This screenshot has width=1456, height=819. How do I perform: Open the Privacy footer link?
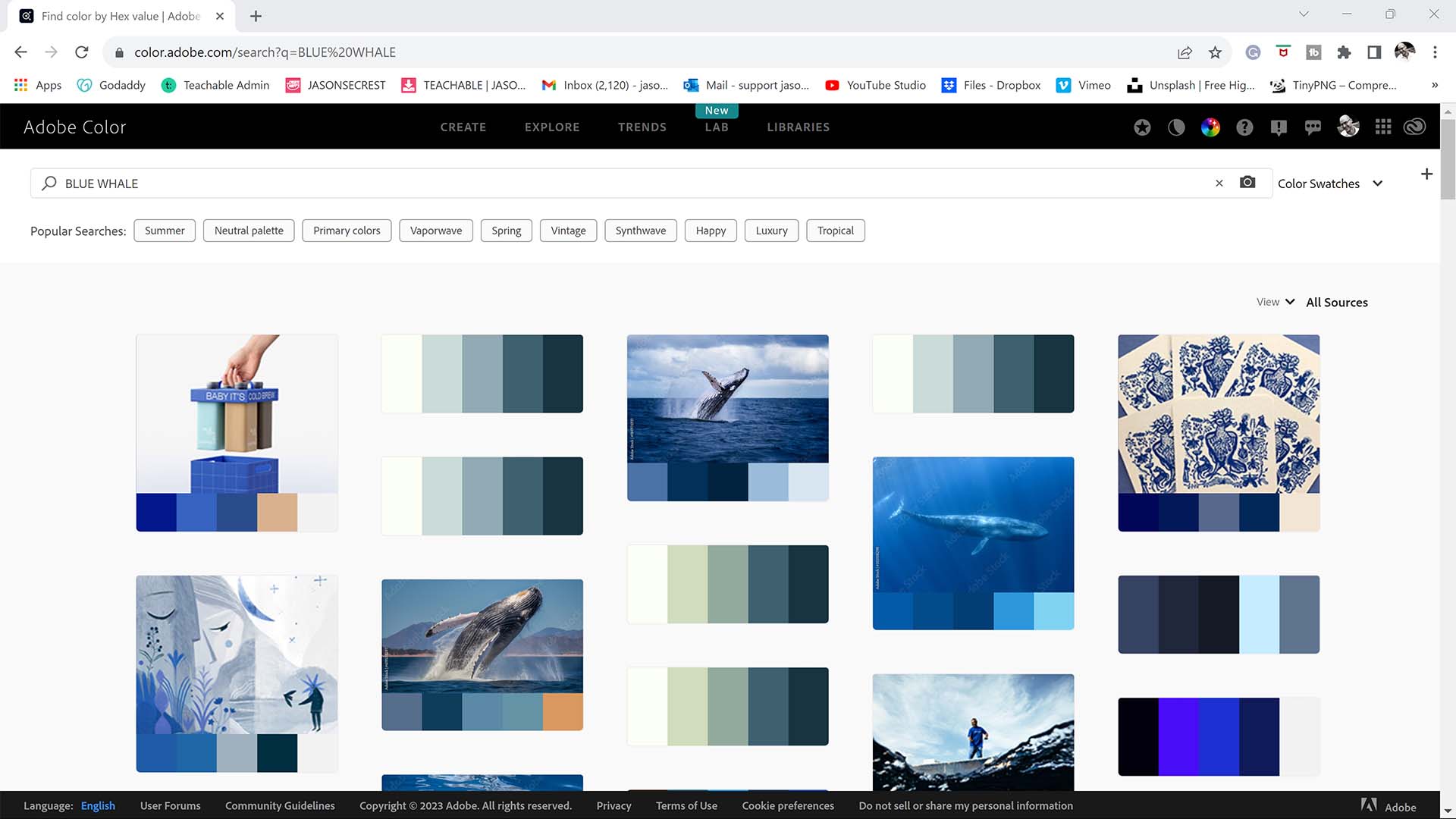[613, 805]
